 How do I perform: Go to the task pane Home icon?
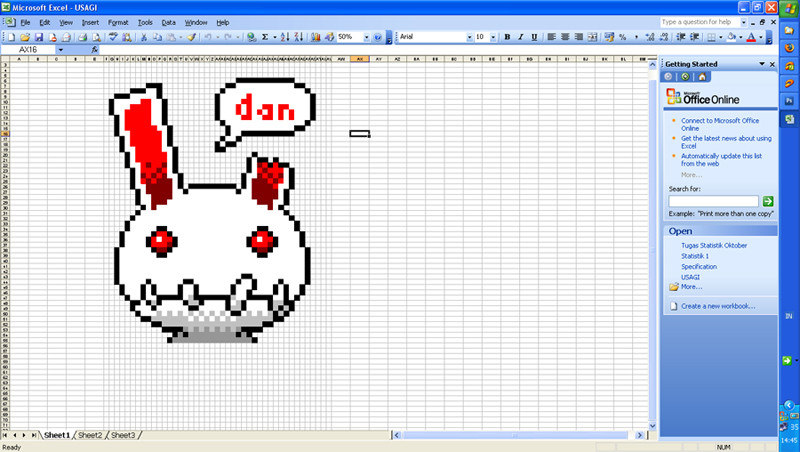pyautogui.click(x=702, y=77)
